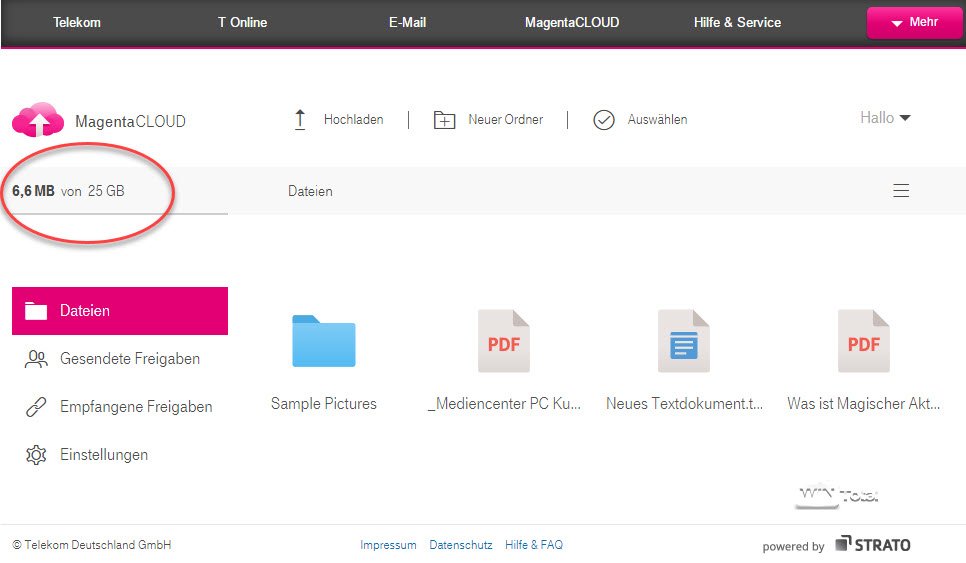Follow the Impressum footer link
The image size is (966, 563).
(x=388, y=545)
